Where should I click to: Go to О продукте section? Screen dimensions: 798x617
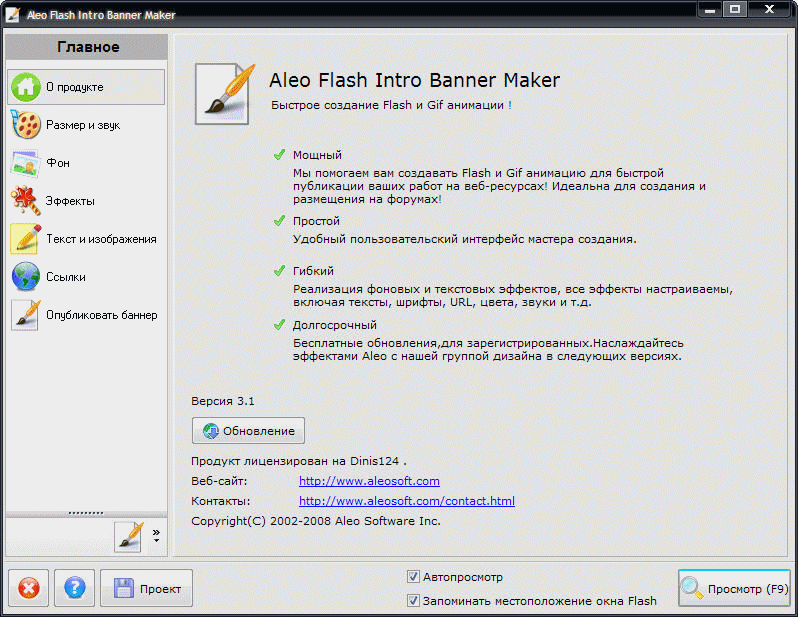pos(74,87)
